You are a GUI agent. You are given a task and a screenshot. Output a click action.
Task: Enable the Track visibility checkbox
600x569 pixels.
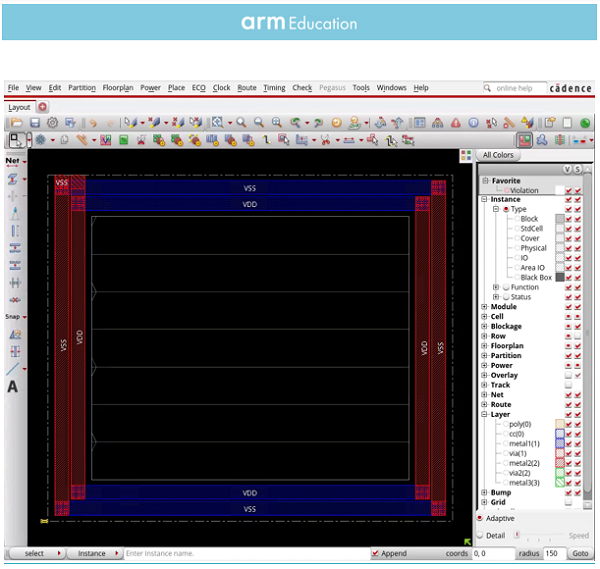pyautogui.click(x=568, y=385)
